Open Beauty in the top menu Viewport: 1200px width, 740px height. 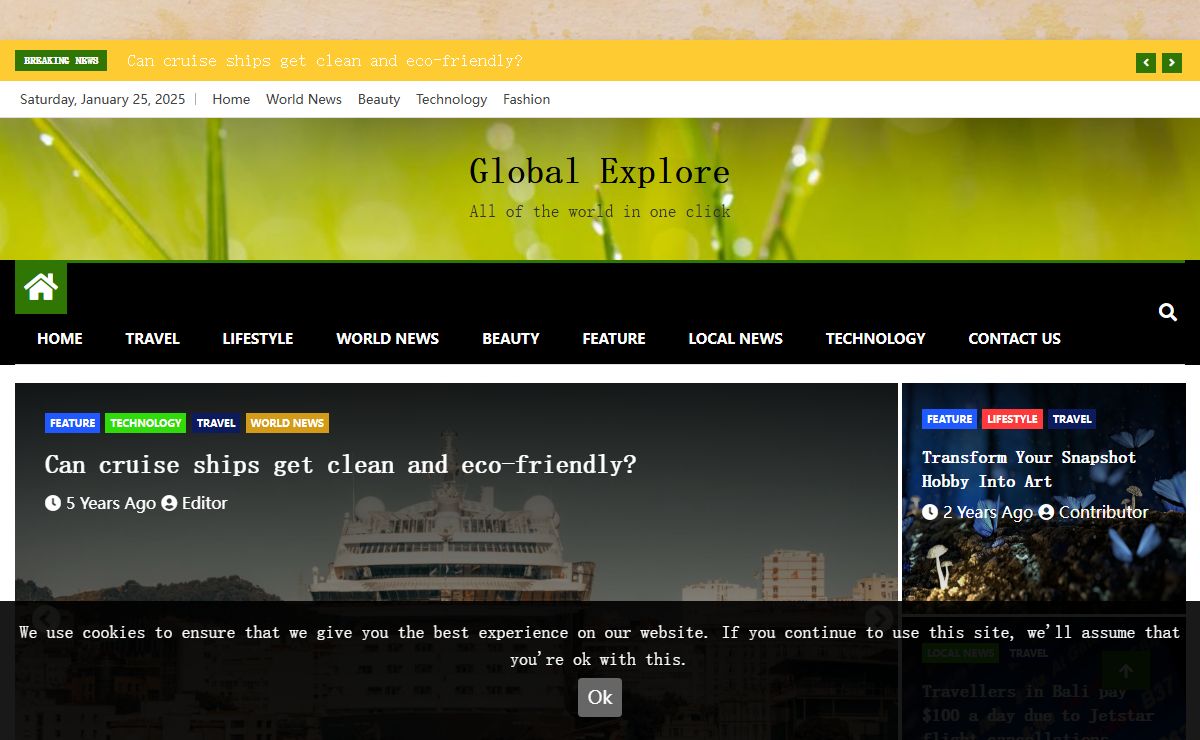[x=379, y=99]
